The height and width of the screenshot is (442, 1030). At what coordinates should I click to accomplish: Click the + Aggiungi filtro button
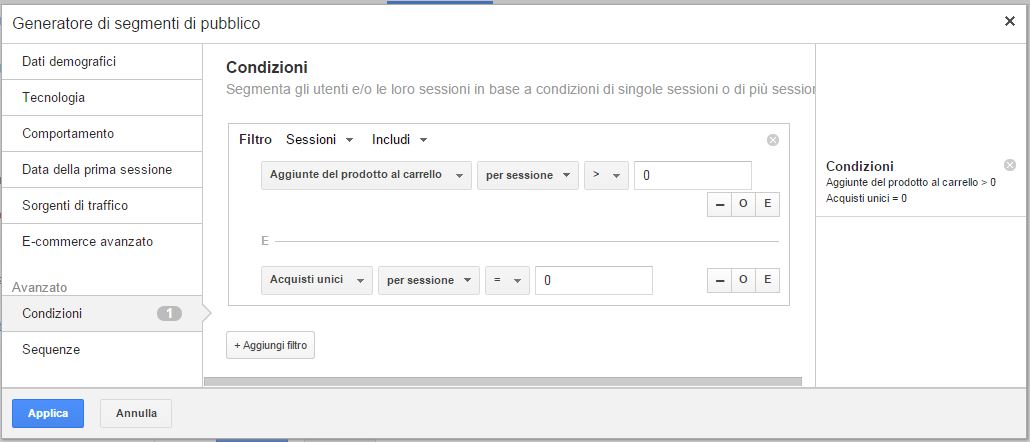(271, 345)
